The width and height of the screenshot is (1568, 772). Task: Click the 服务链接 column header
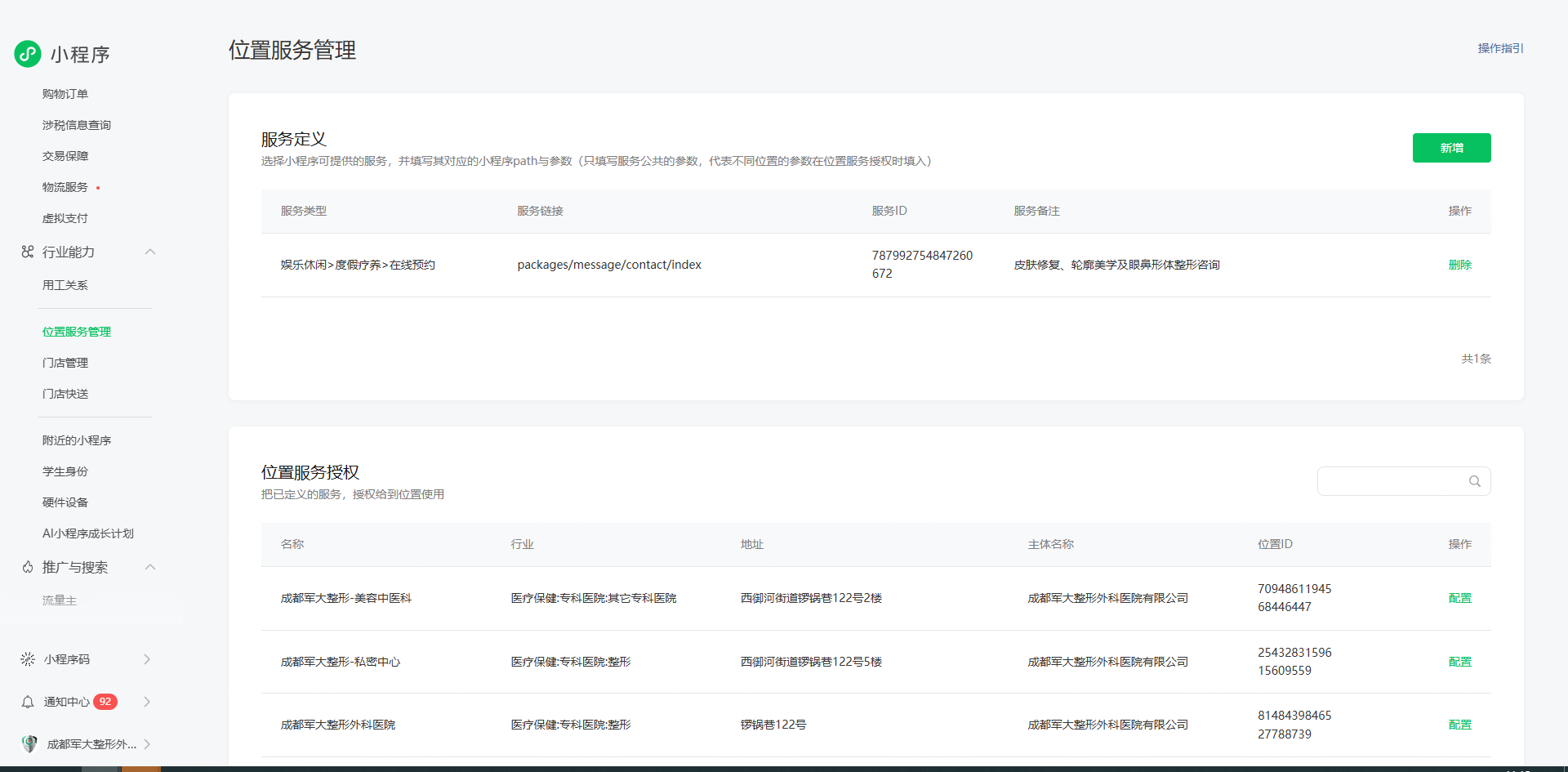click(541, 211)
